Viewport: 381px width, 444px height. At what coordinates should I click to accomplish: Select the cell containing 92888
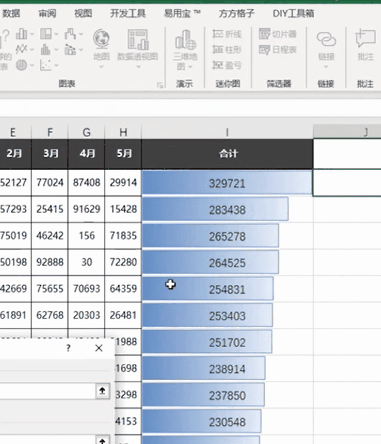[50, 262]
